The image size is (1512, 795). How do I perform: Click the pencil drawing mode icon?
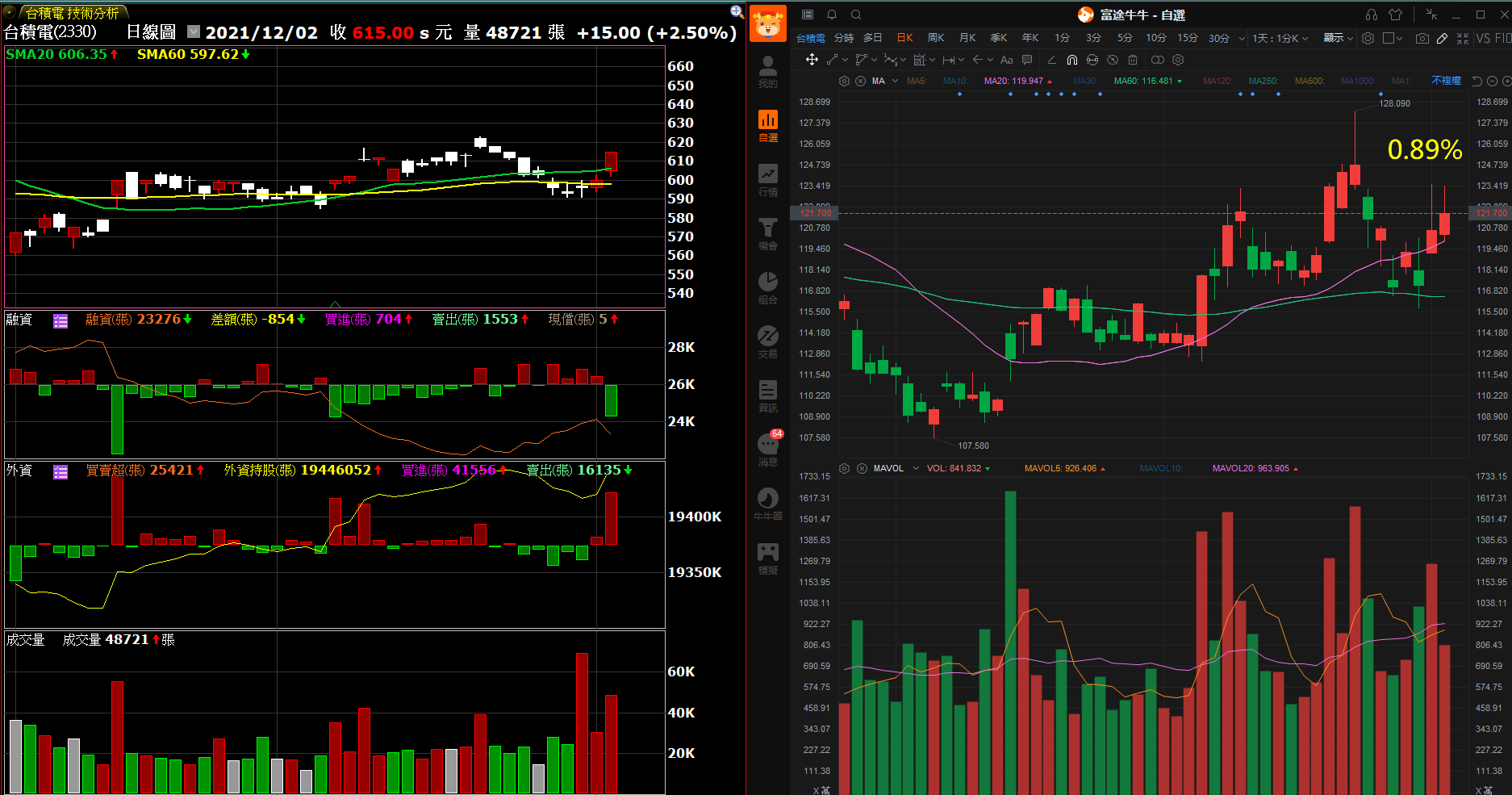(1443, 38)
